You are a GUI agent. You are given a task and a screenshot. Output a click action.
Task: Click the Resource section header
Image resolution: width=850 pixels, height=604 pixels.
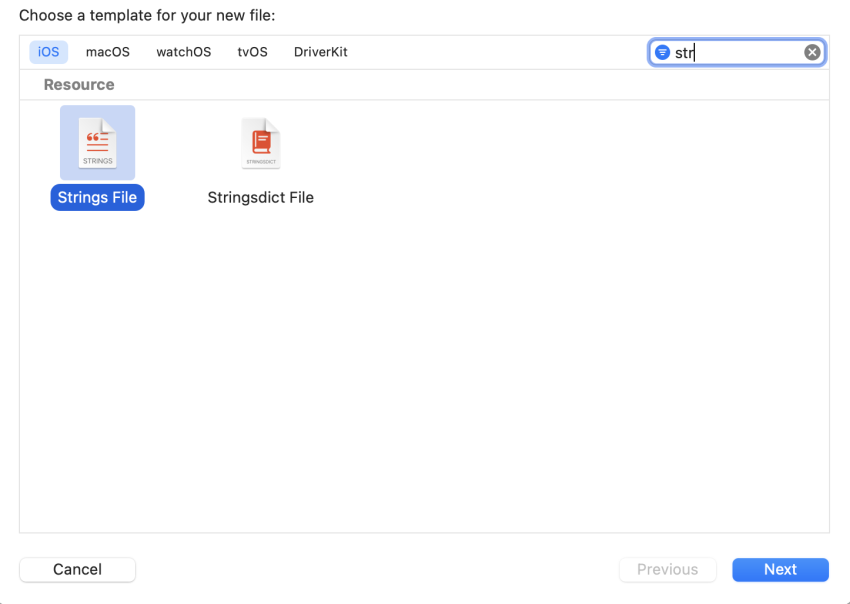pyautogui.click(x=79, y=84)
